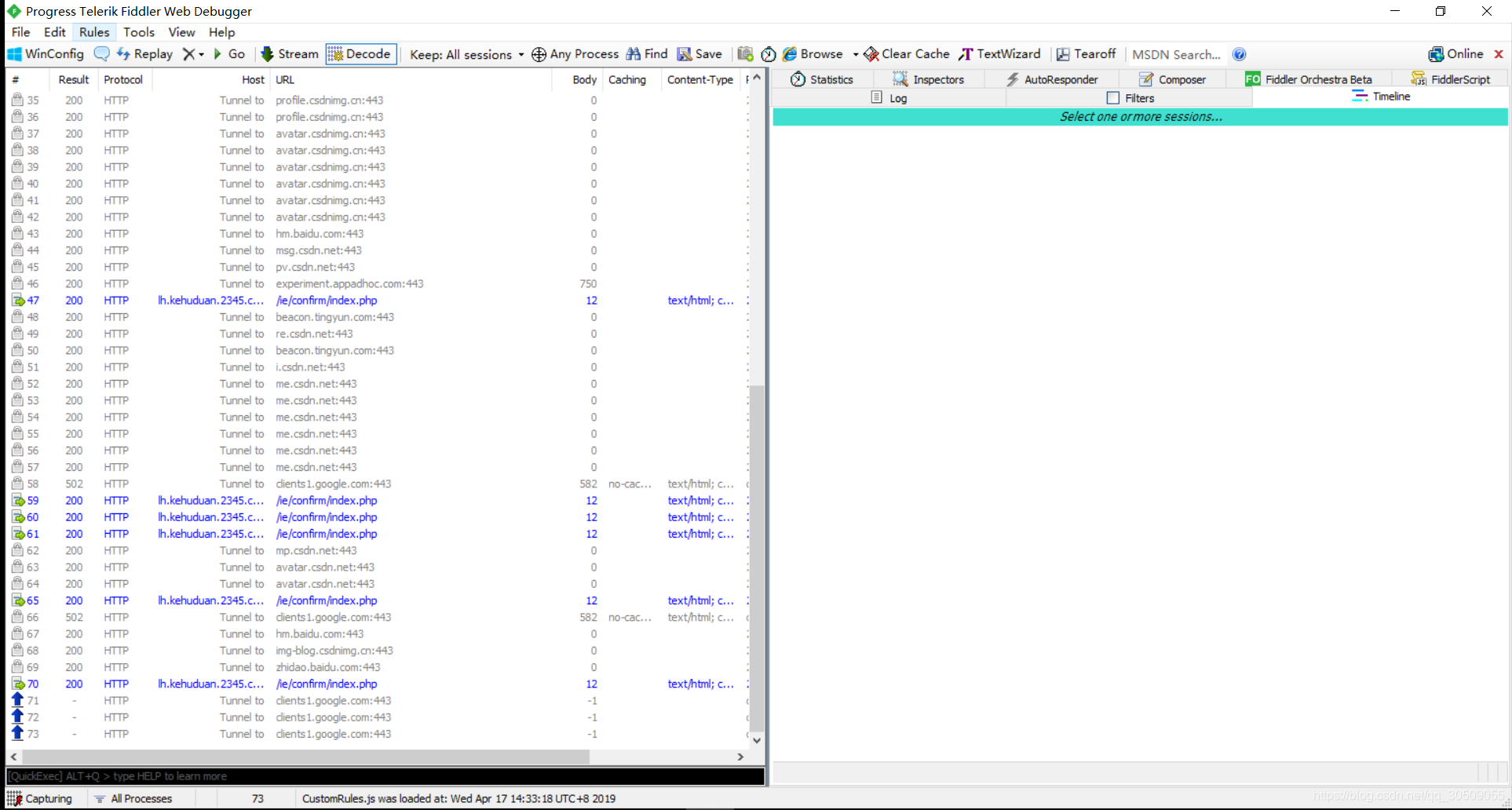Sort sessions by URL column
This screenshot has width=1512, height=810.
[411, 79]
